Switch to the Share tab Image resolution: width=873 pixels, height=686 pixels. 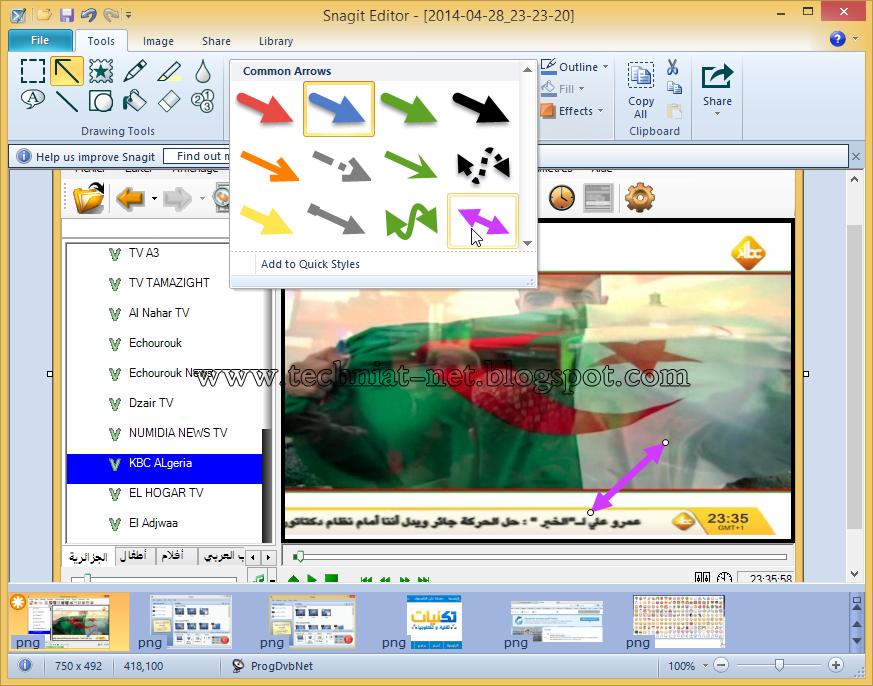(216, 41)
